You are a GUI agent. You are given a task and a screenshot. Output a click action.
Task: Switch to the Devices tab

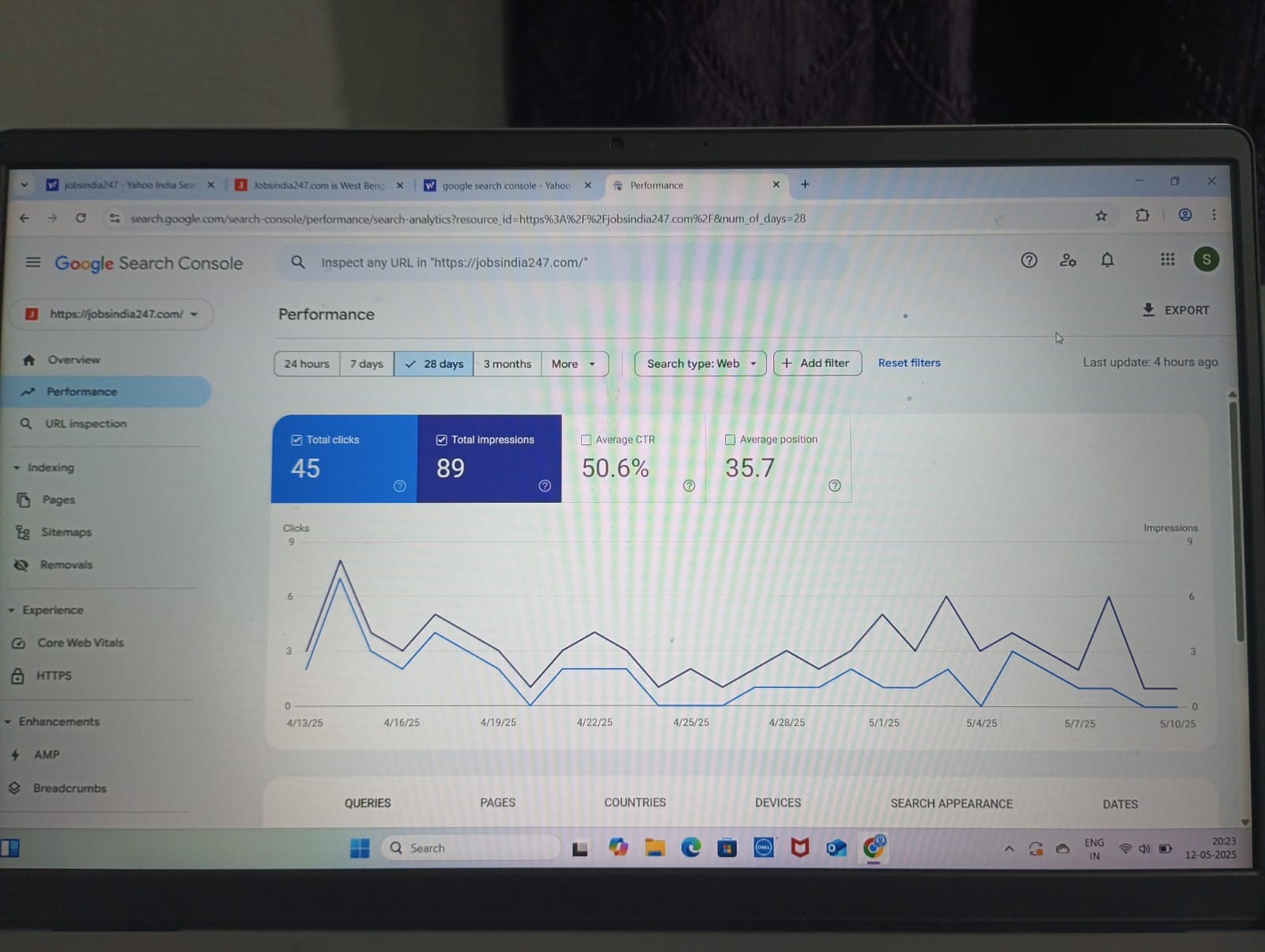click(x=778, y=803)
